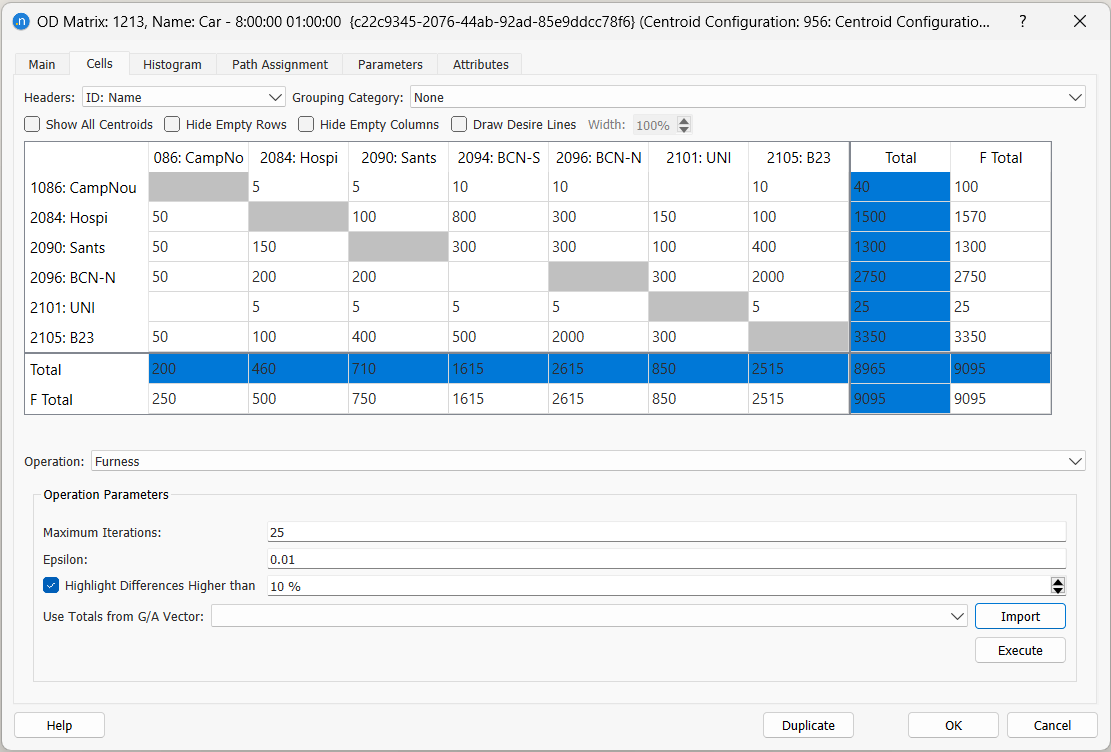Screen dimensions: 1111x752
Task: Click the Width spinner up arrow
Action: tap(684, 119)
